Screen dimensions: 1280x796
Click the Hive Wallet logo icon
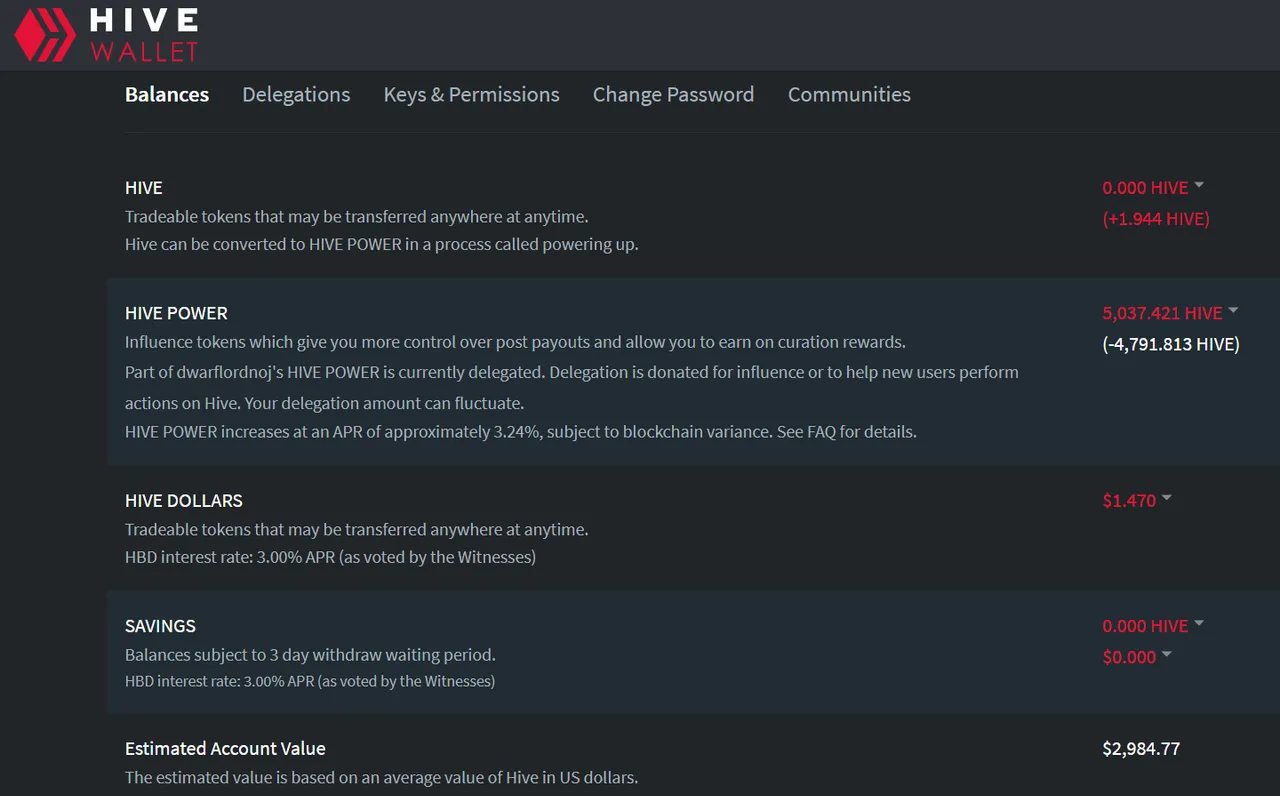[x=44, y=34]
